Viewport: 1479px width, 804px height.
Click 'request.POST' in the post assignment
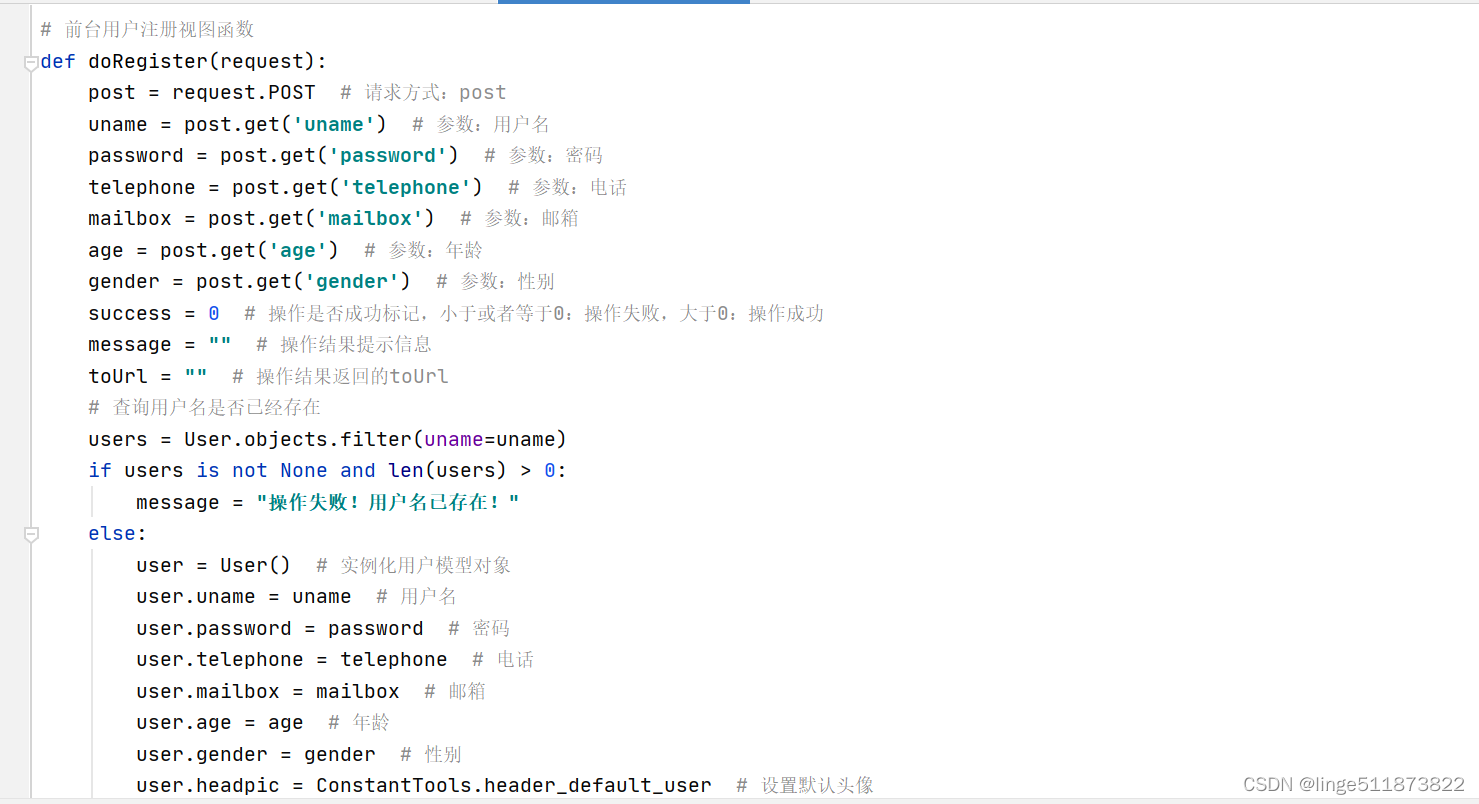[244, 92]
